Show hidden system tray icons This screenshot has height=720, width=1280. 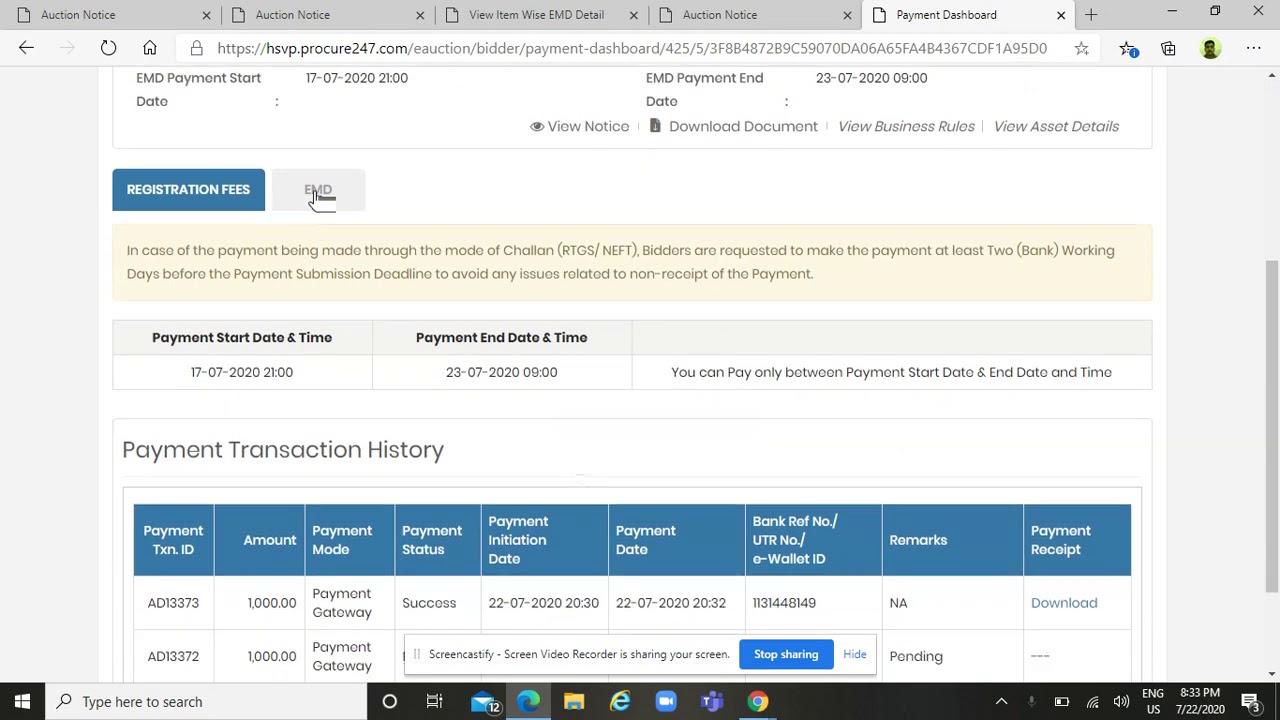pyautogui.click(x=1002, y=702)
